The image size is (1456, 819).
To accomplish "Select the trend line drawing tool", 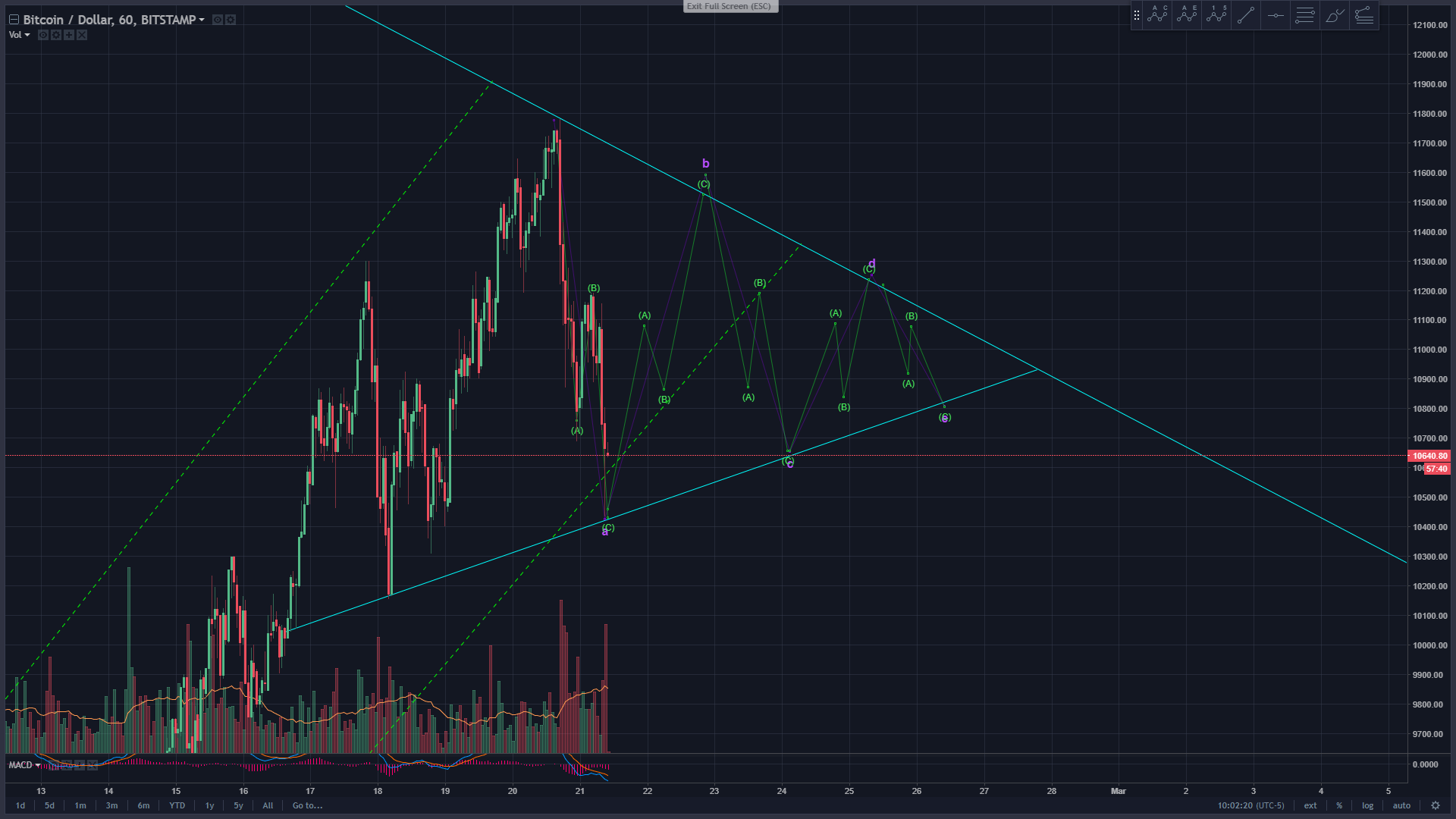I will (x=1246, y=14).
